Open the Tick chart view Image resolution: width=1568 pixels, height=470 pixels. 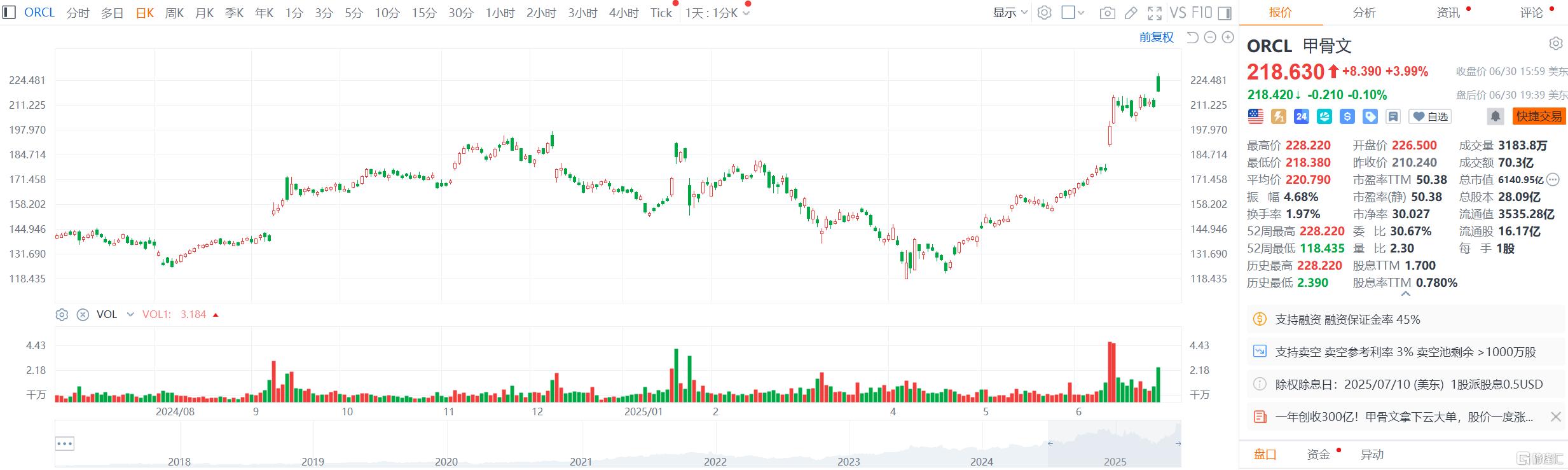[661, 13]
